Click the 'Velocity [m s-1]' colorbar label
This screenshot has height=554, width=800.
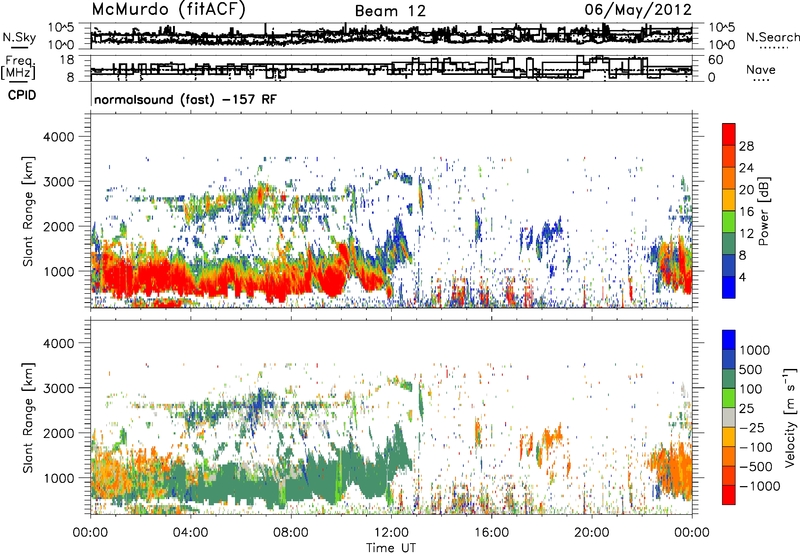click(790, 417)
